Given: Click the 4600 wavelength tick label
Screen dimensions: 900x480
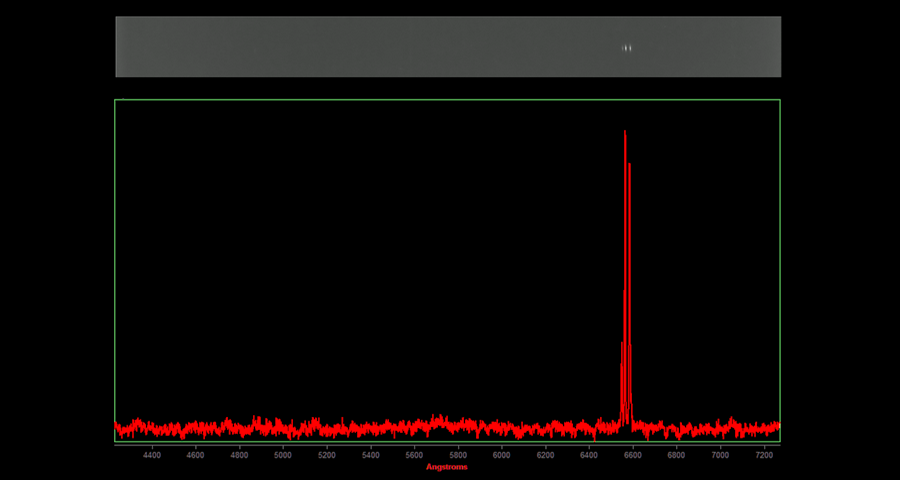Looking at the screenshot, I should pos(196,455).
